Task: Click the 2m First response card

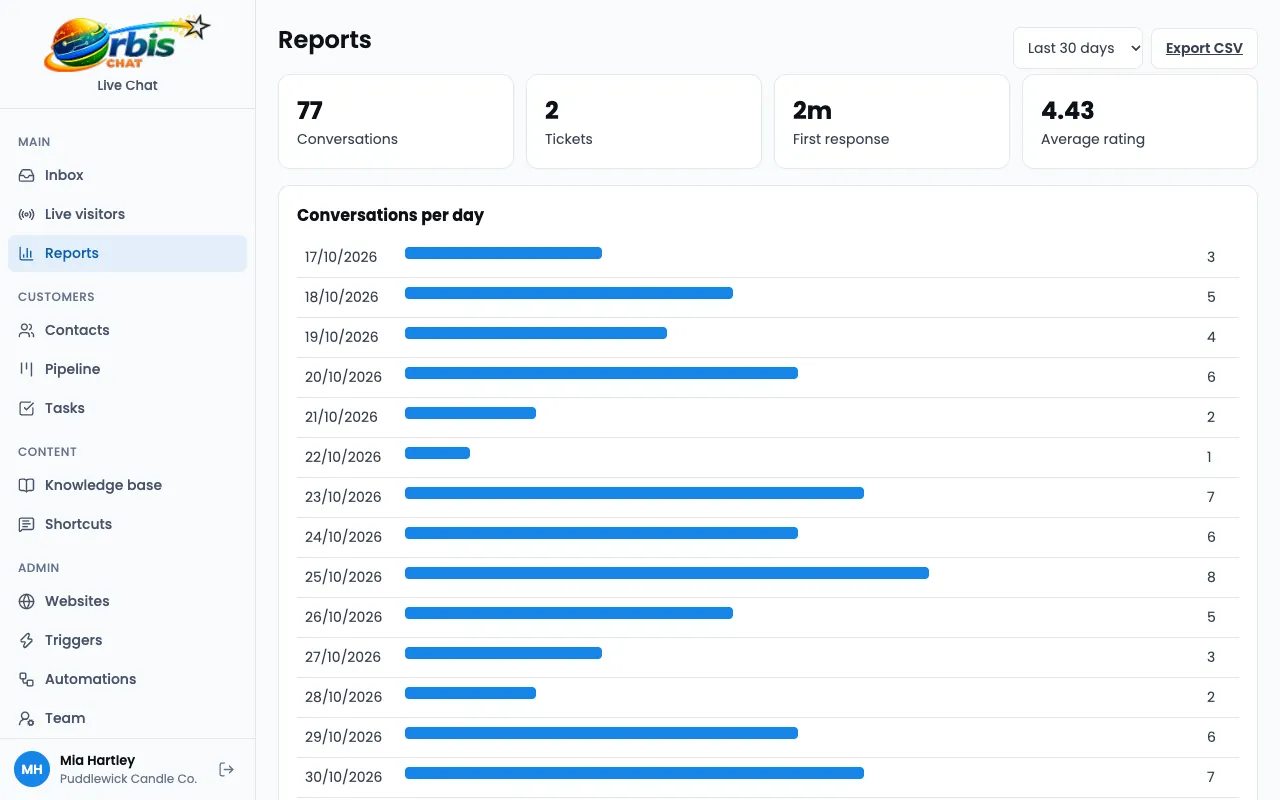Action: pos(892,121)
